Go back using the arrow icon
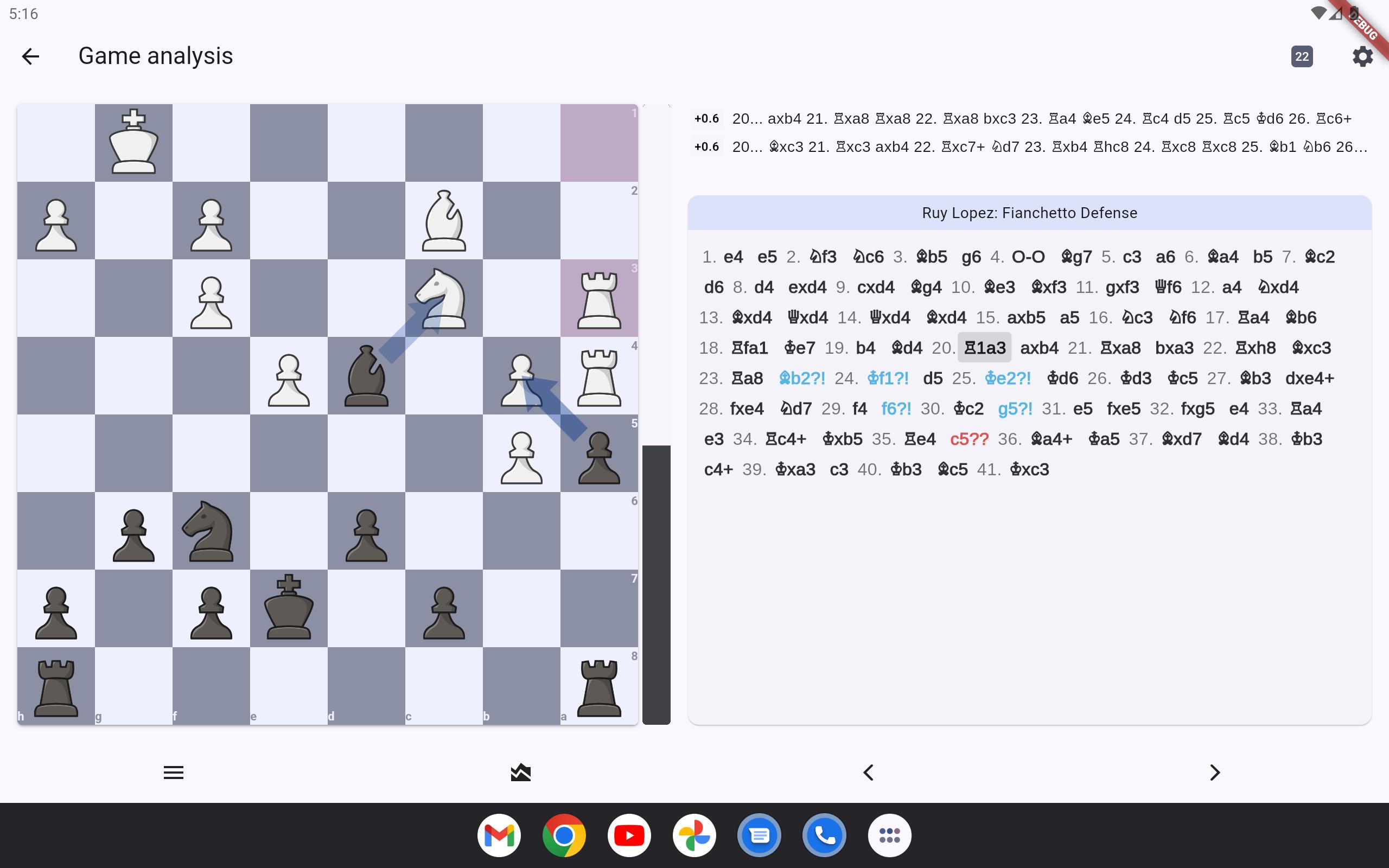Viewport: 1389px width, 868px height. [30, 56]
